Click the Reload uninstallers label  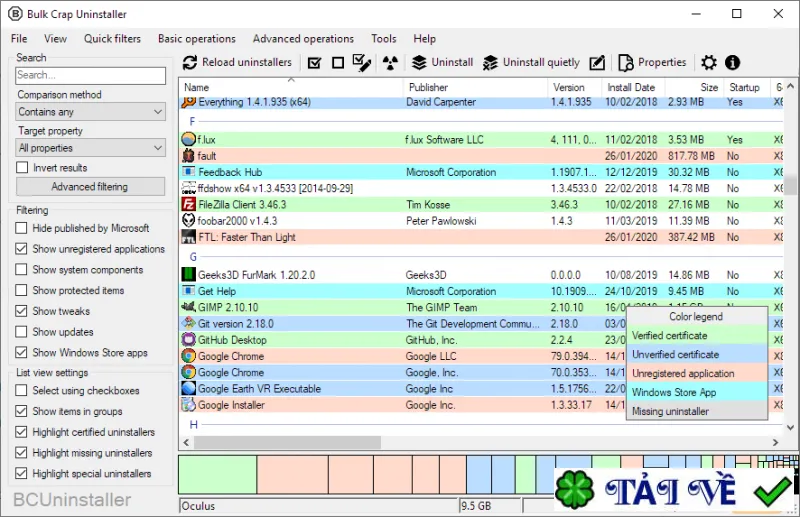(247, 62)
